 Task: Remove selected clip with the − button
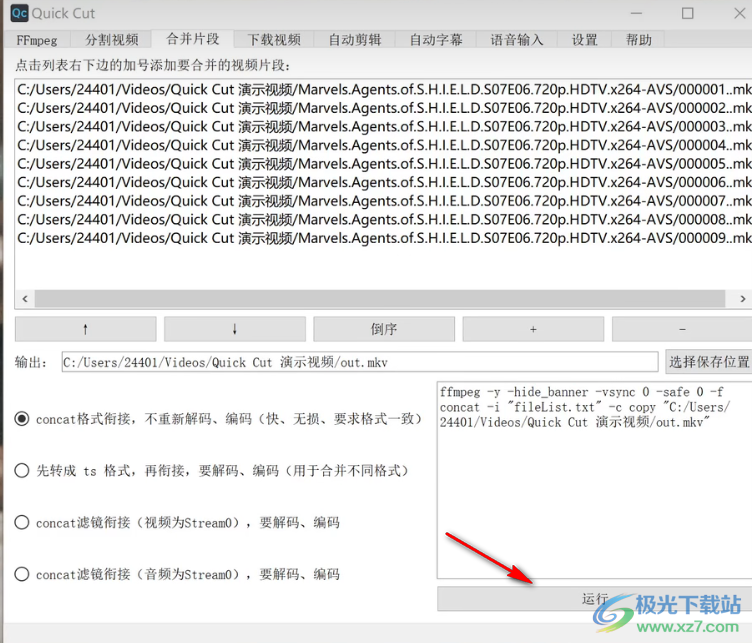682,329
